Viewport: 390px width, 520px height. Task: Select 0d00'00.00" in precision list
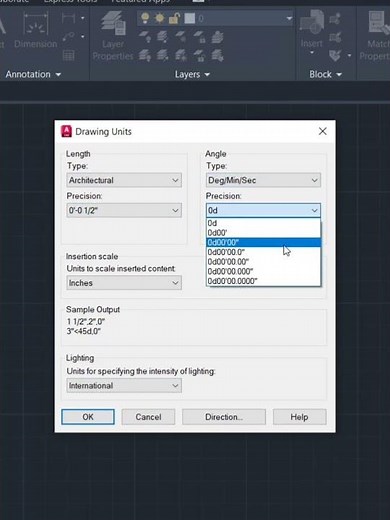[263, 262]
